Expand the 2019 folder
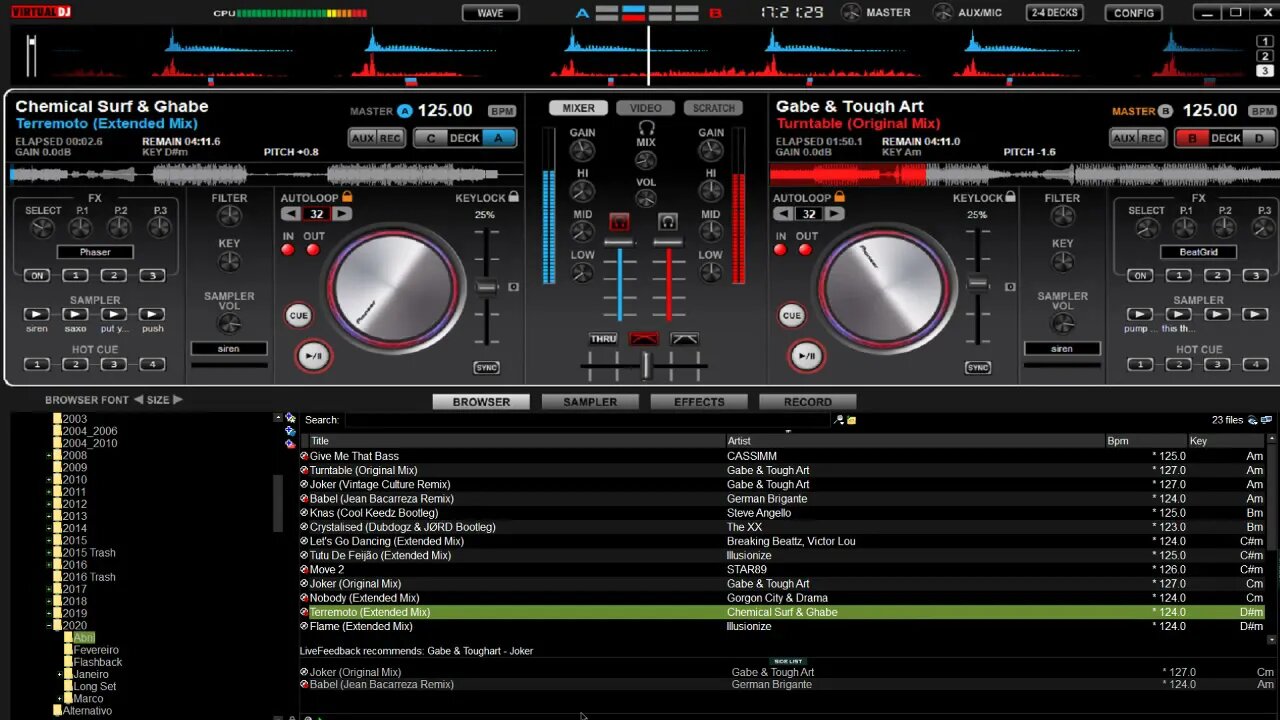This screenshot has width=1280, height=720. pyautogui.click(x=49, y=614)
